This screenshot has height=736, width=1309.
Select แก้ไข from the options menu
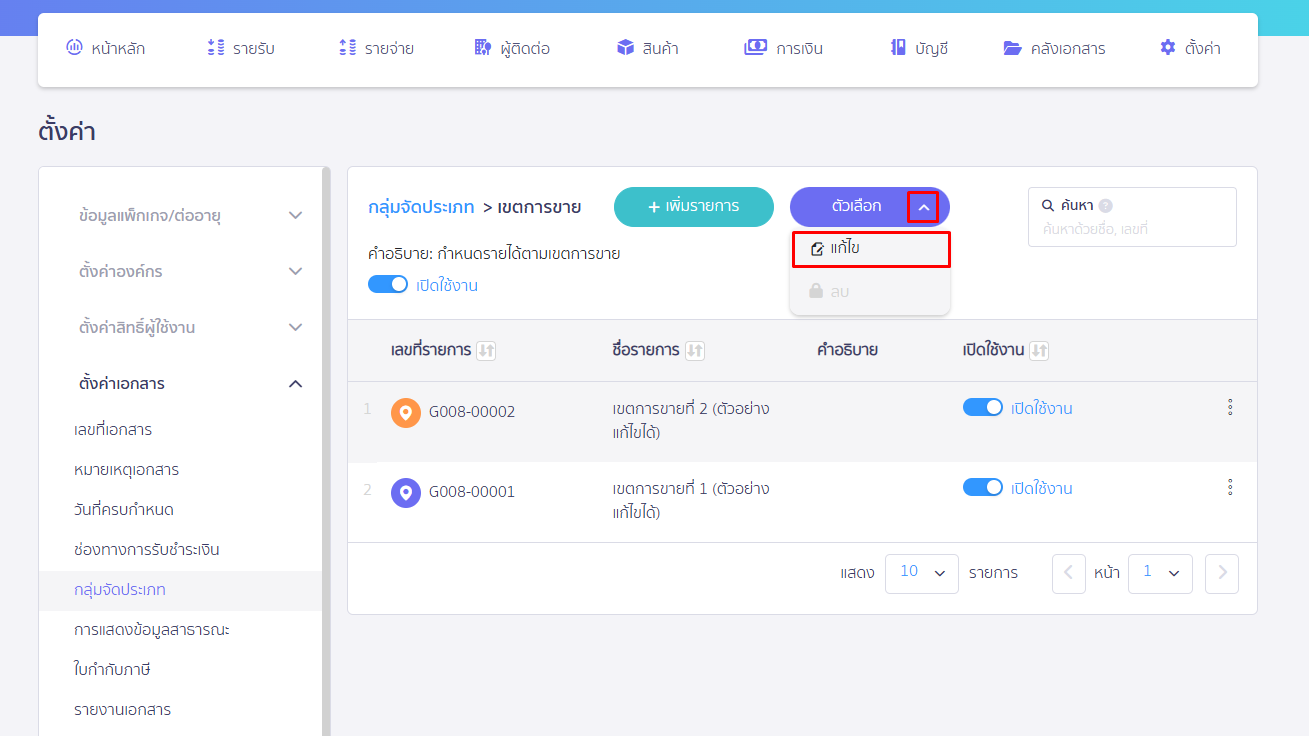point(870,249)
